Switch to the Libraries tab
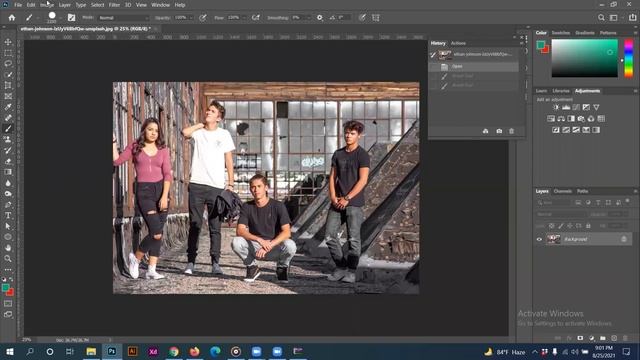 pyautogui.click(x=561, y=91)
